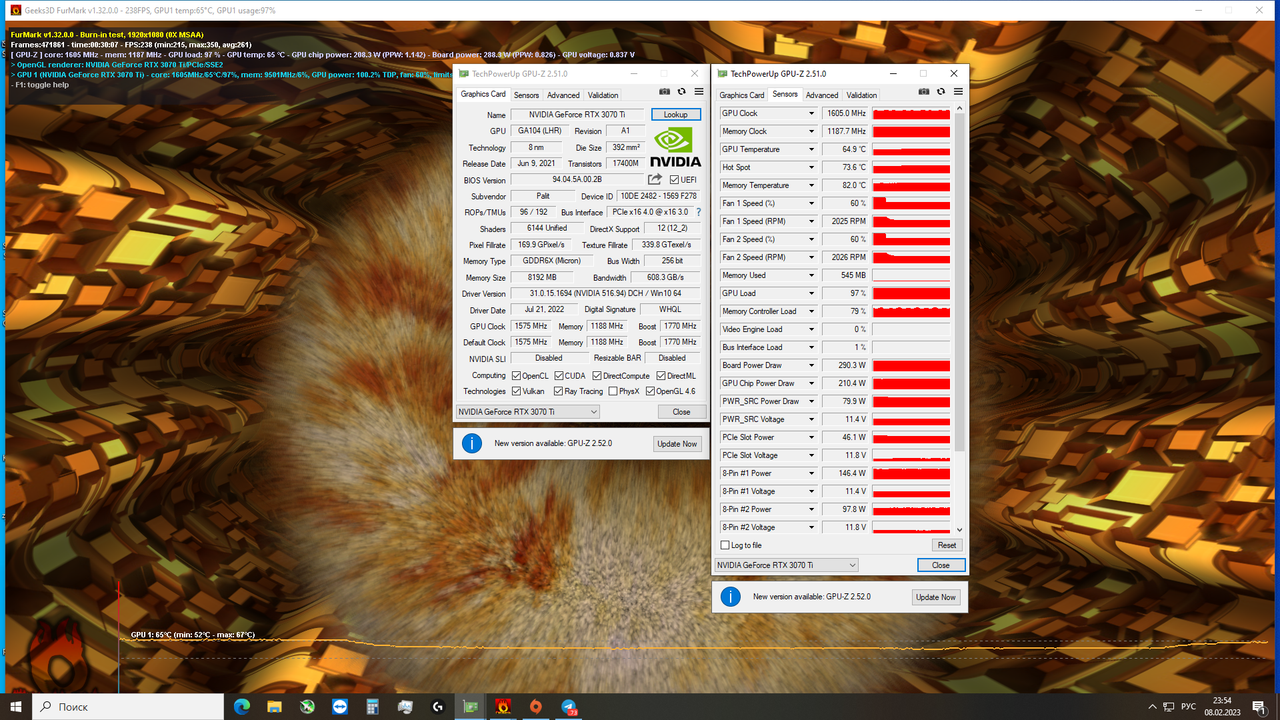Open the Memory Used sensor dropdown

coord(811,275)
